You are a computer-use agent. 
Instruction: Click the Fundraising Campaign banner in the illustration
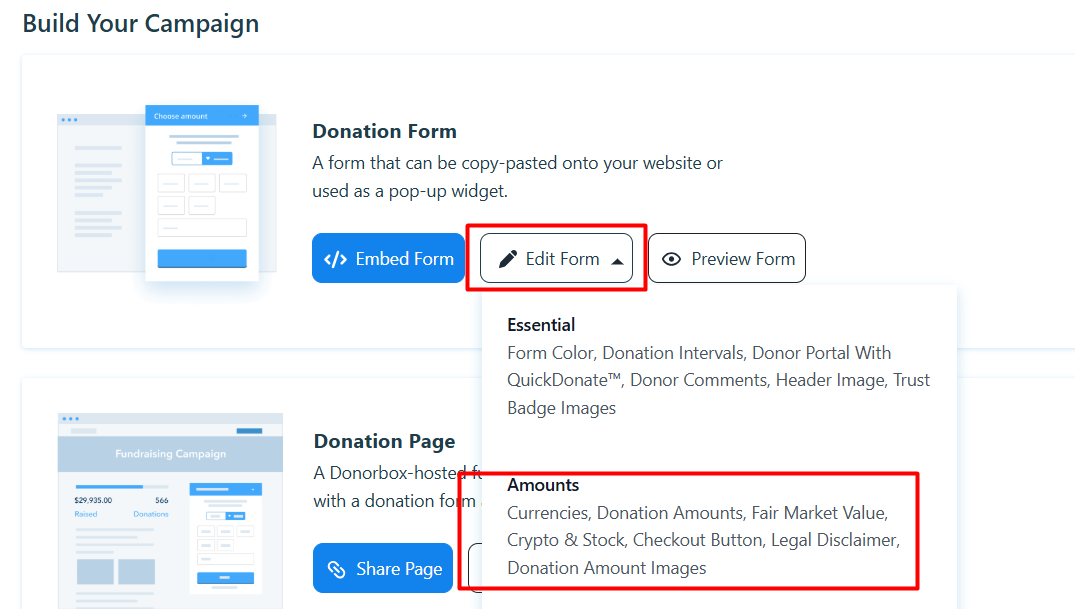tap(170, 454)
